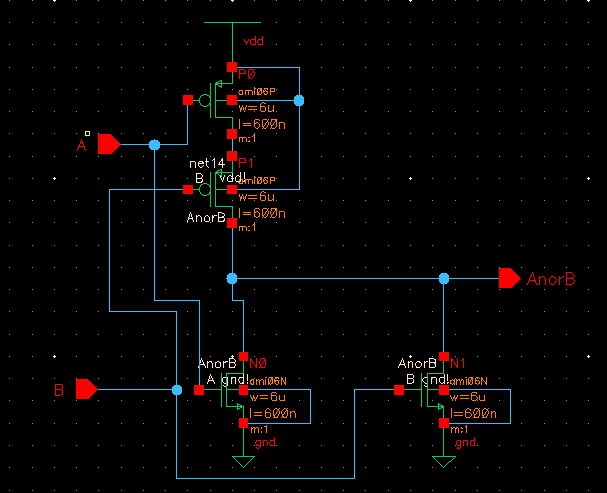Click the AnorB output pin shape
This screenshot has width=607, height=493.
510,278
